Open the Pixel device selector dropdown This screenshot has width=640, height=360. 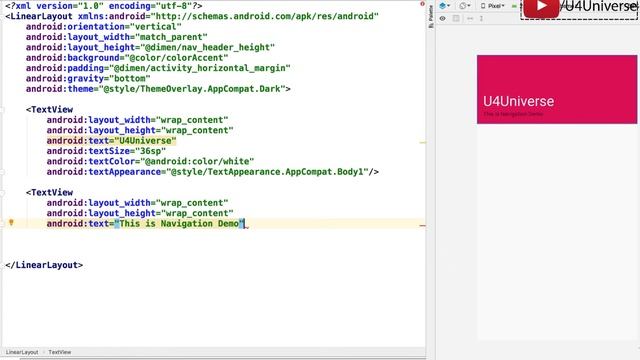[493, 6]
